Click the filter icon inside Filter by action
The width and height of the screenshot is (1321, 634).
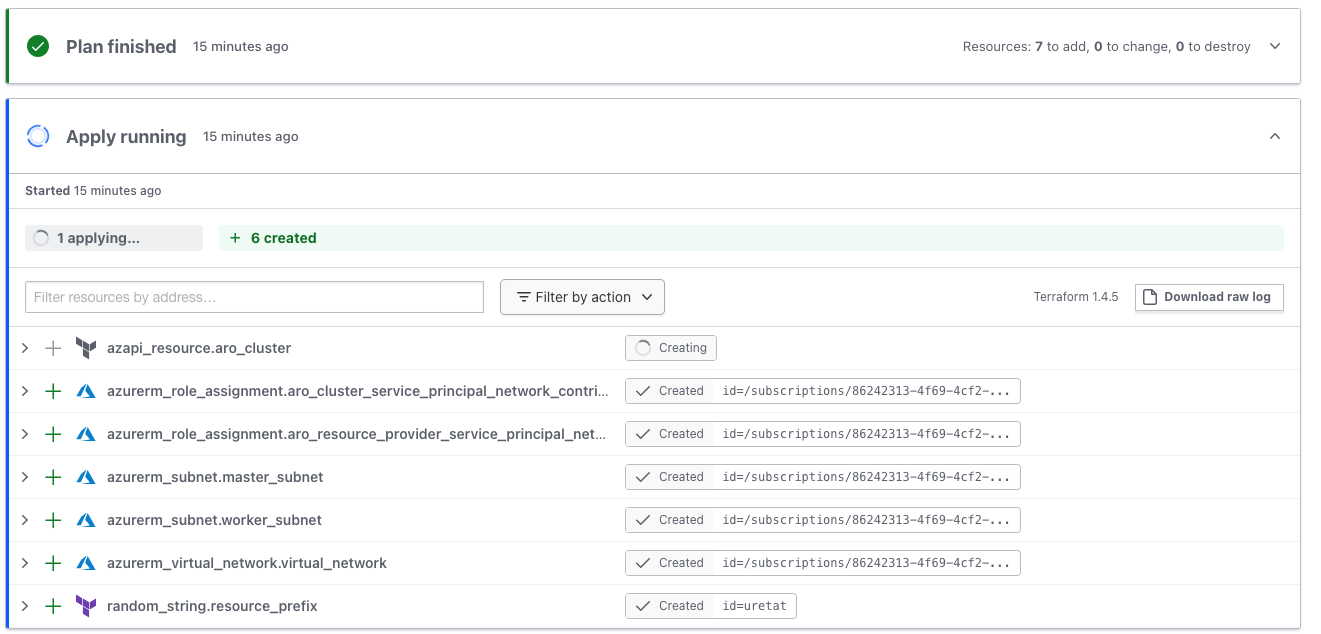[x=524, y=296]
